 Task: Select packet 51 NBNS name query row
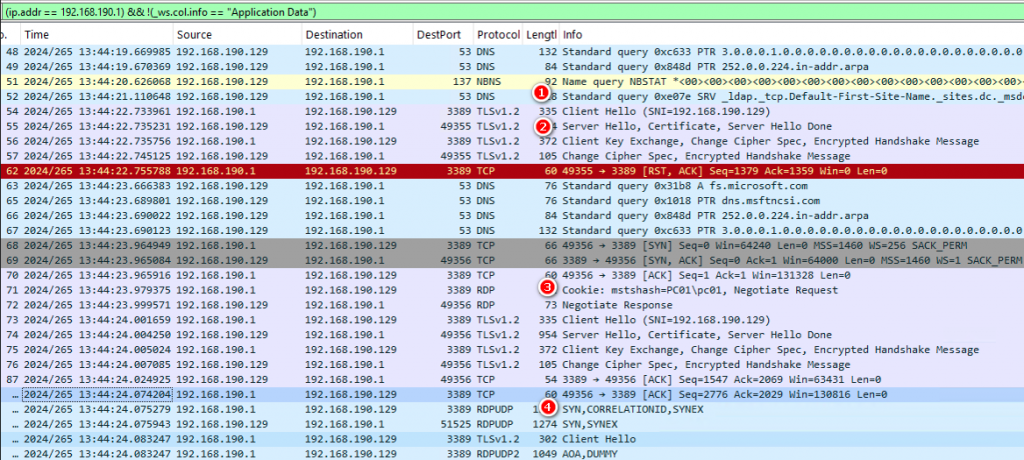pyautogui.click(x=512, y=81)
